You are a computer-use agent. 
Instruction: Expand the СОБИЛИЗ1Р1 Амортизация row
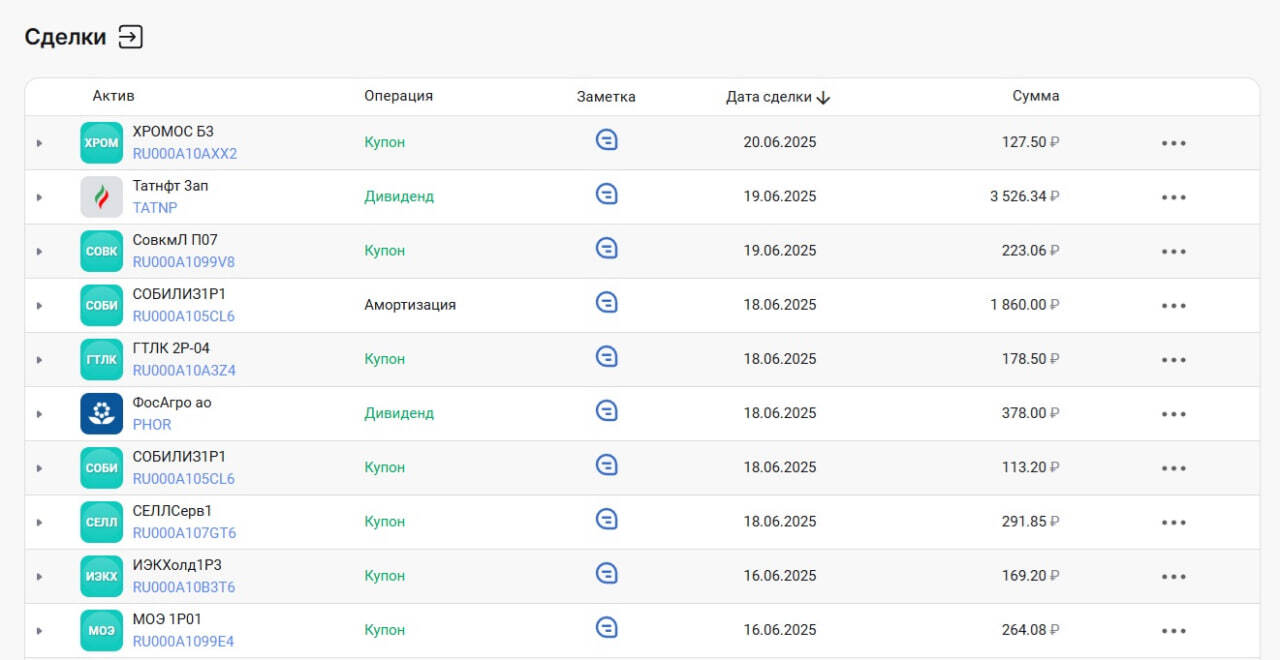[40, 305]
